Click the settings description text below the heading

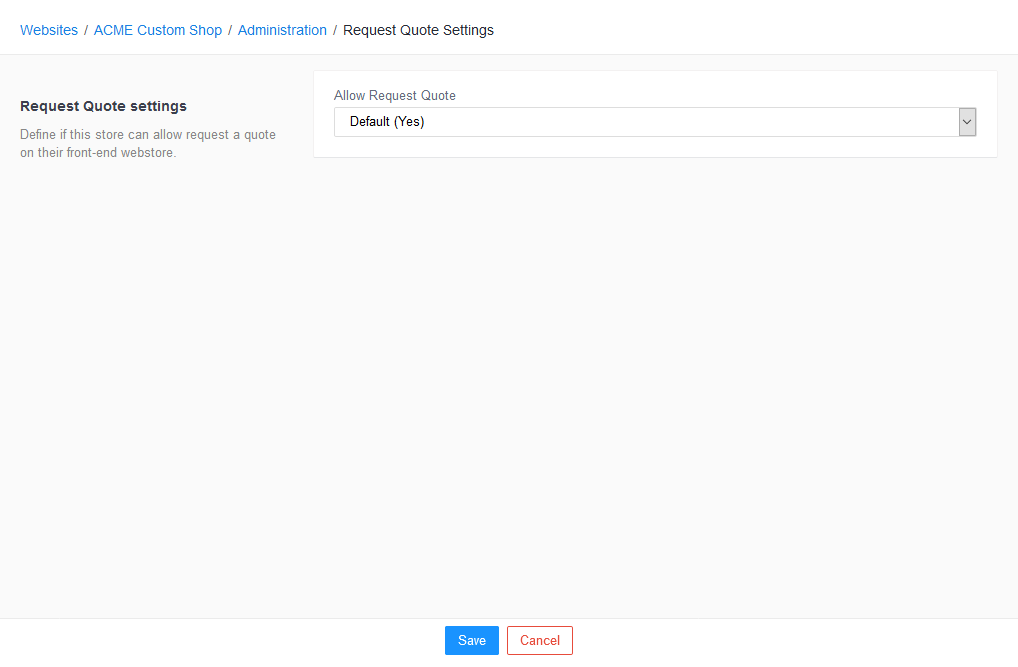tap(148, 143)
